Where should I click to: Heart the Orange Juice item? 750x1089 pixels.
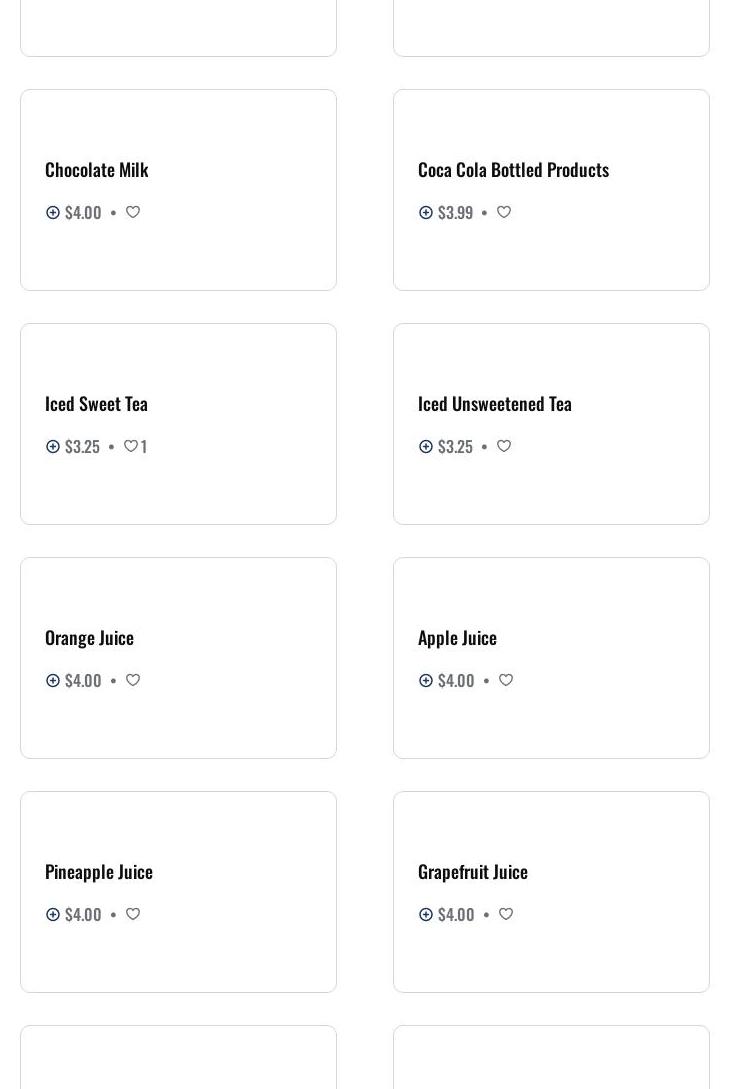(133, 680)
